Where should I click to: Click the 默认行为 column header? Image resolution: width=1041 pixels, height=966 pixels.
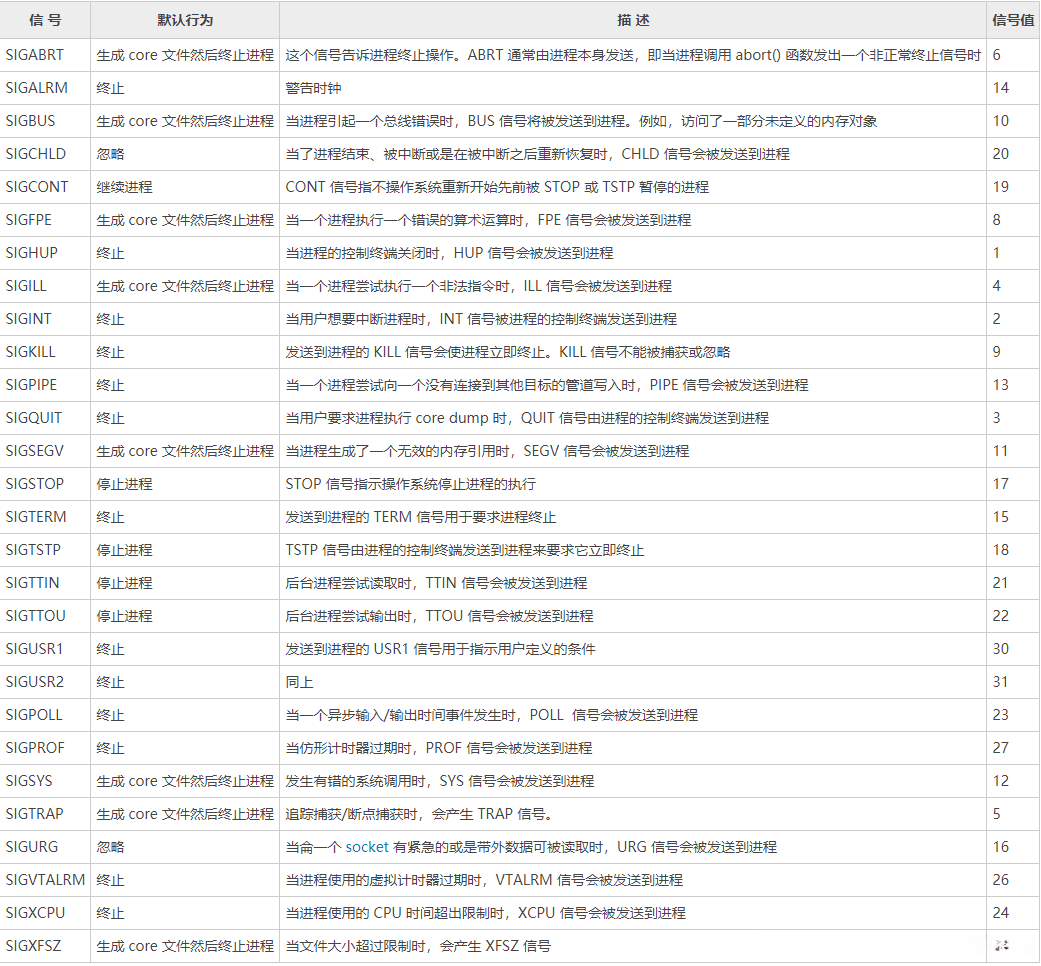(185, 21)
